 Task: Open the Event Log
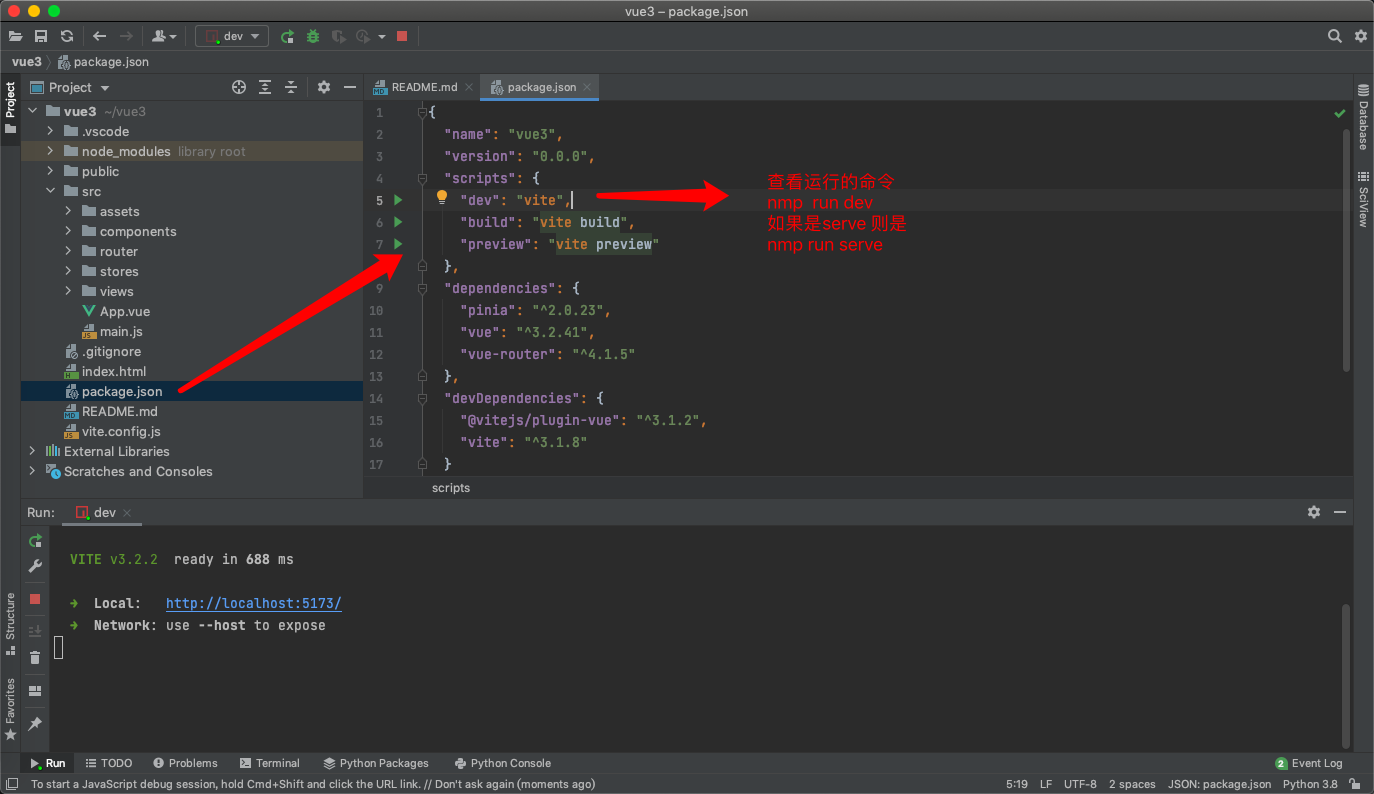click(1308, 763)
